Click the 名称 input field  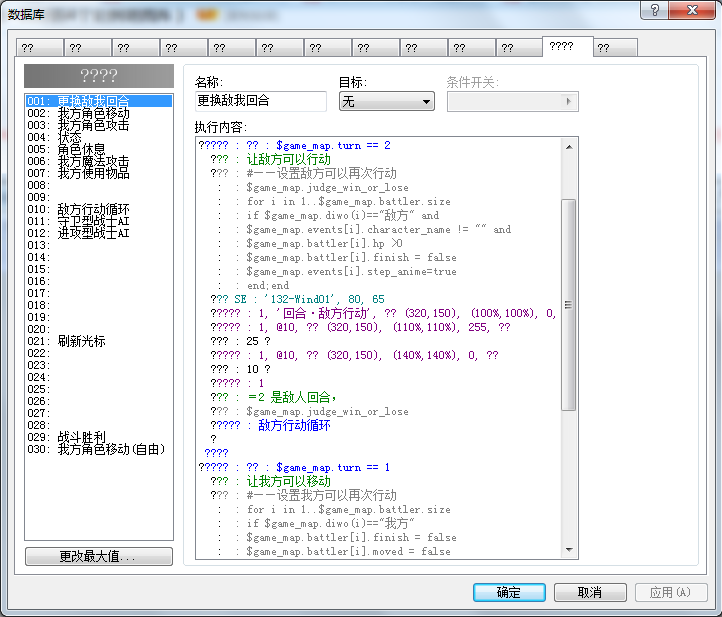tap(261, 101)
